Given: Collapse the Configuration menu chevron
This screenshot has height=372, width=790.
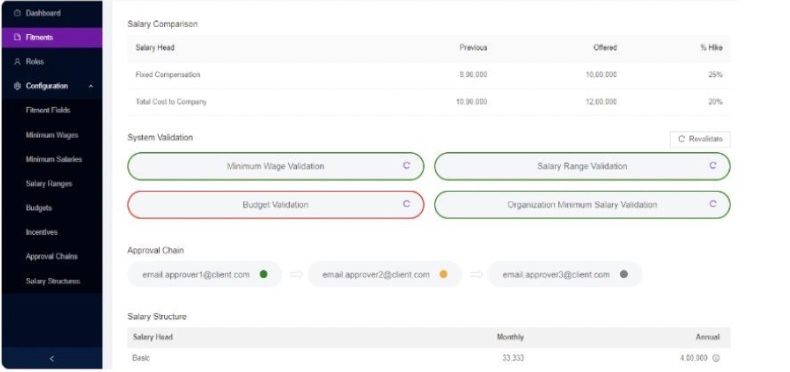Looking at the screenshot, I should click(x=91, y=86).
